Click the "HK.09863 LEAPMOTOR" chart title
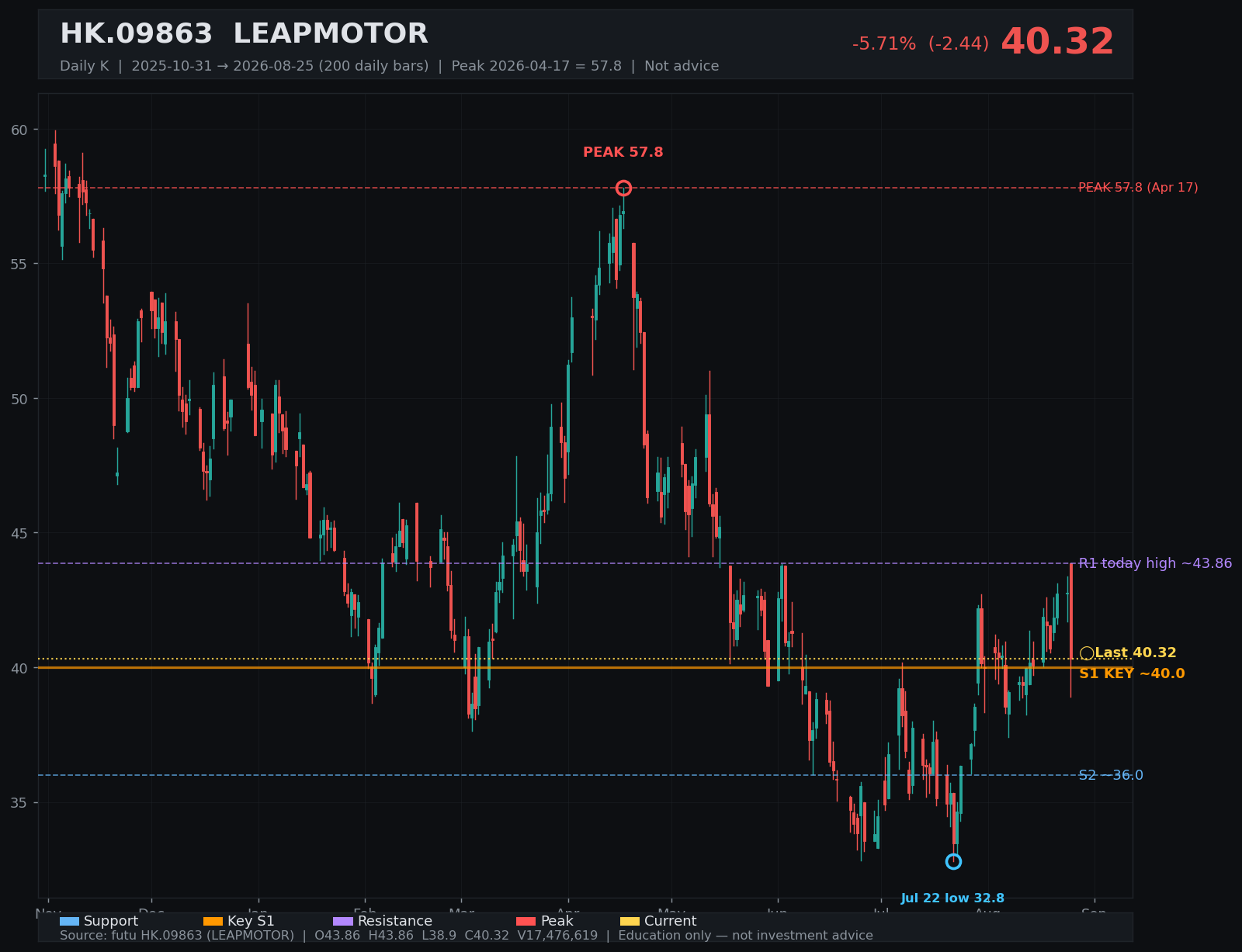1242x952 pixels. (x=244, y=34)
